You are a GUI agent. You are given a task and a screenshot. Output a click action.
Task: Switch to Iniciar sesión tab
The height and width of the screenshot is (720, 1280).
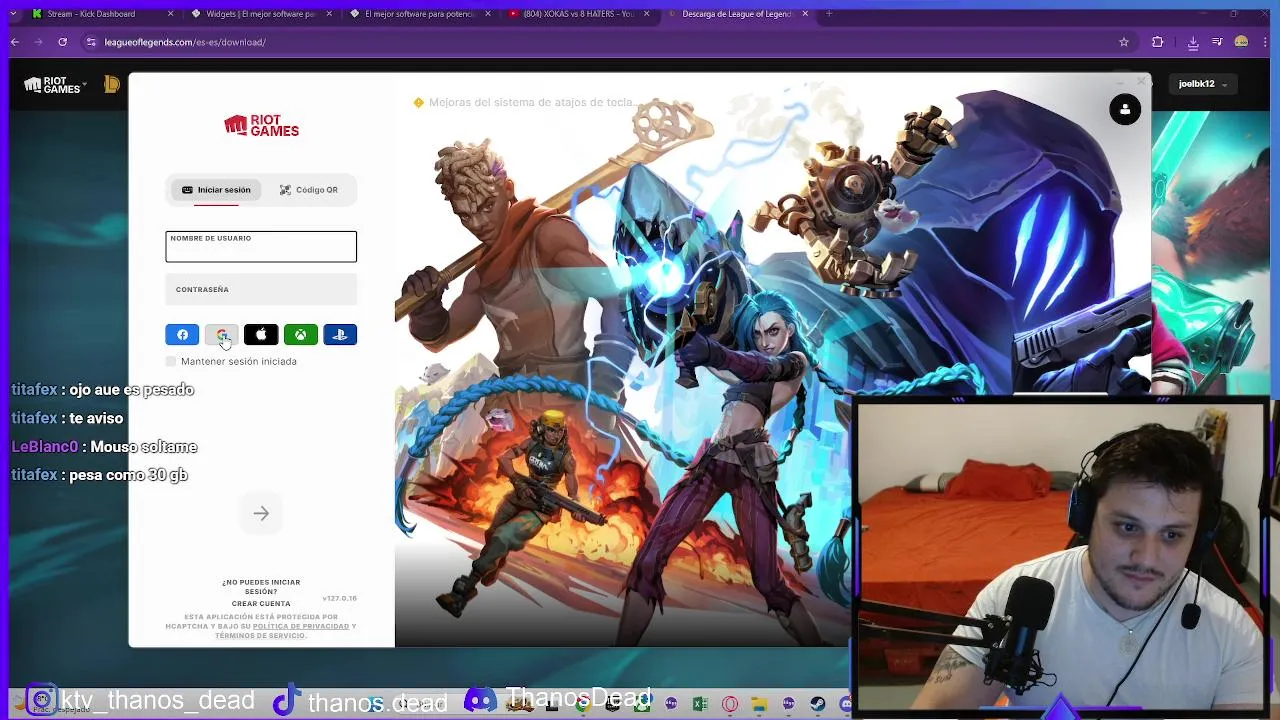tap(216, 190)
